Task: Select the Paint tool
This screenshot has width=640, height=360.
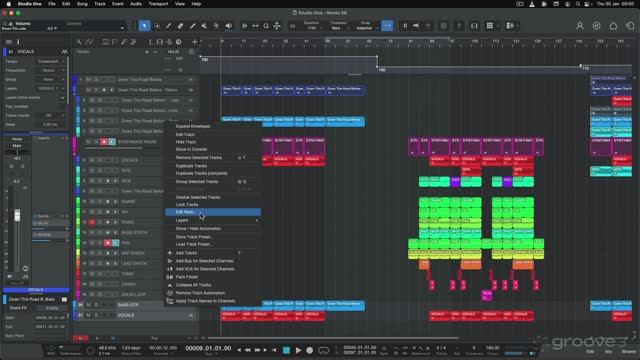Action: 192,26
